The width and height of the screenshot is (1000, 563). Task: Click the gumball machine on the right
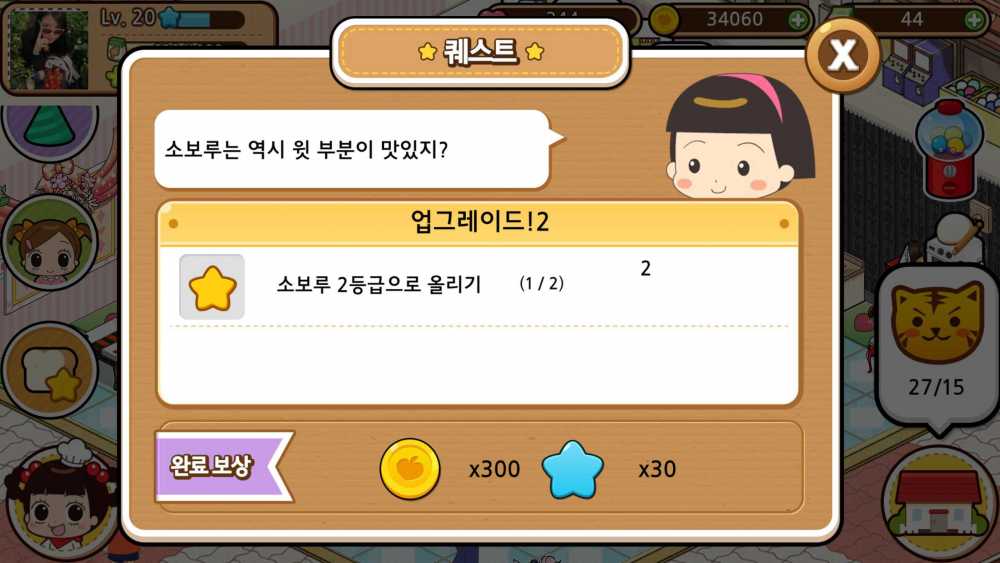tap(949, 149)
